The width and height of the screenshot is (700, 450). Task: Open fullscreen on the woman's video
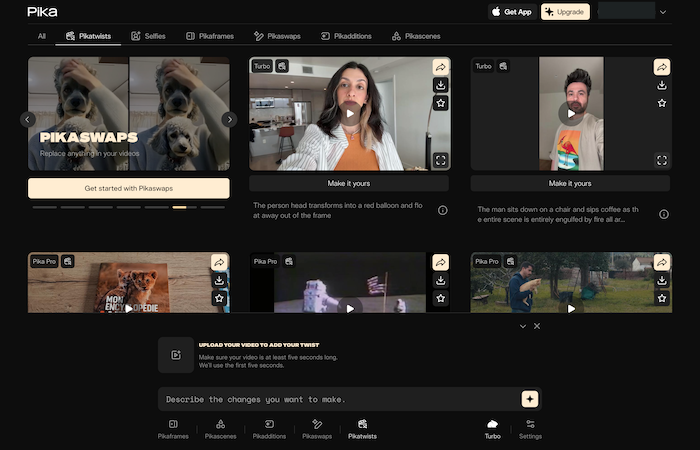[x=440, y=159]
